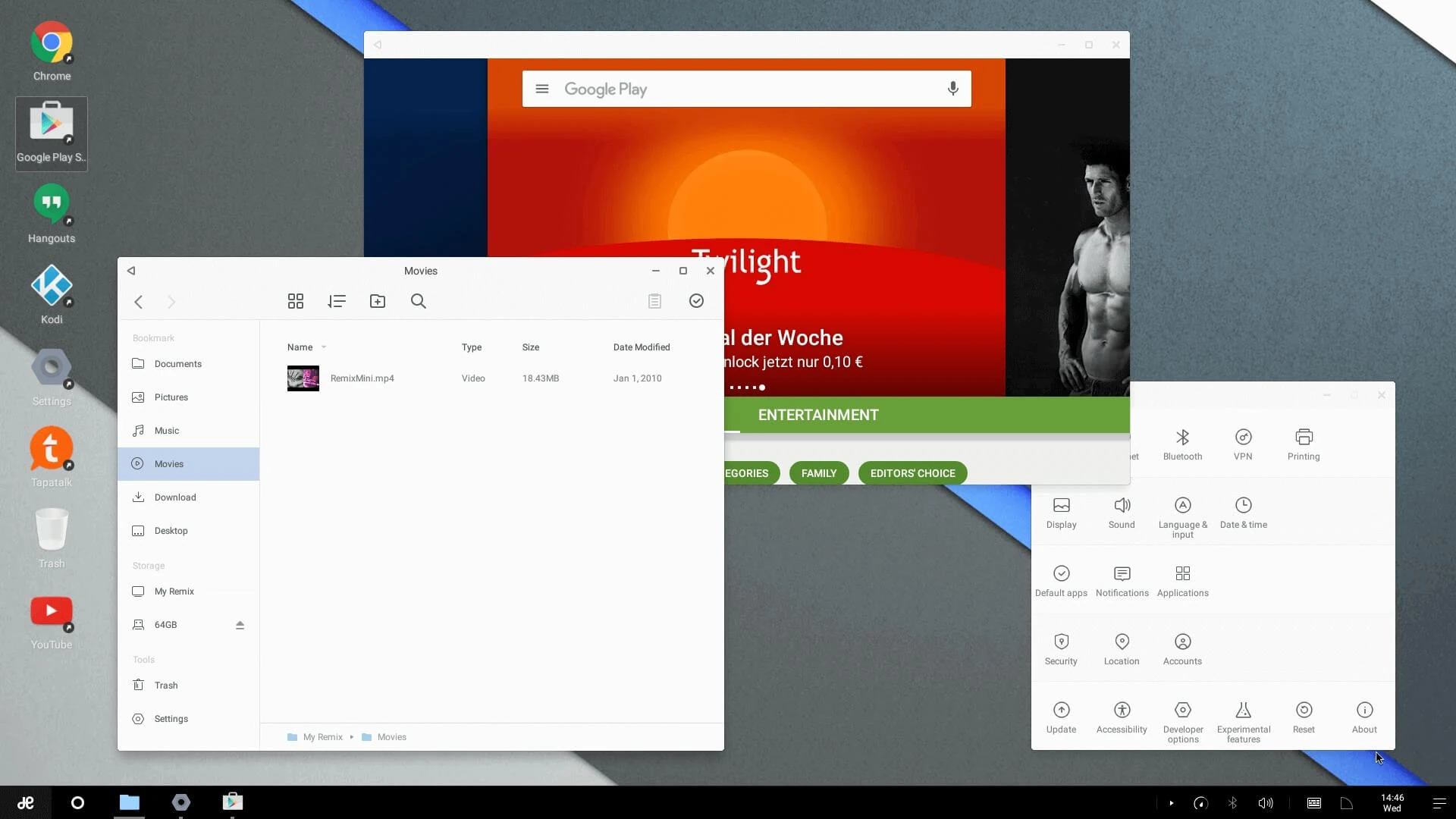Open Pictures bookmark in sidebar
The height and width of the screenshot is (819, 1456).
tap(188, 397)
